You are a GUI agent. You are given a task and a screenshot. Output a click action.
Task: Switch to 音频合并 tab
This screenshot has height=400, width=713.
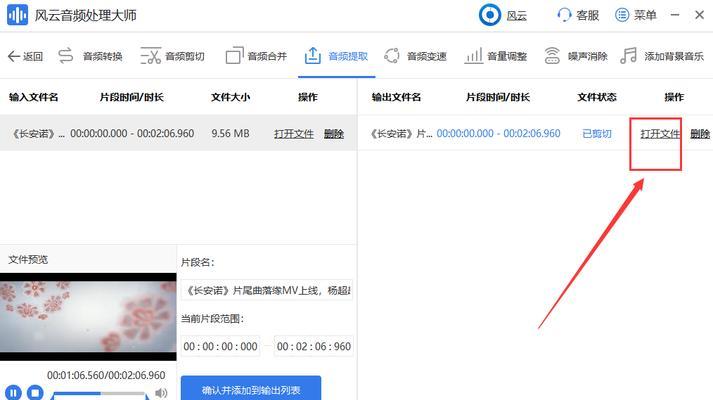tap(256, 56)
